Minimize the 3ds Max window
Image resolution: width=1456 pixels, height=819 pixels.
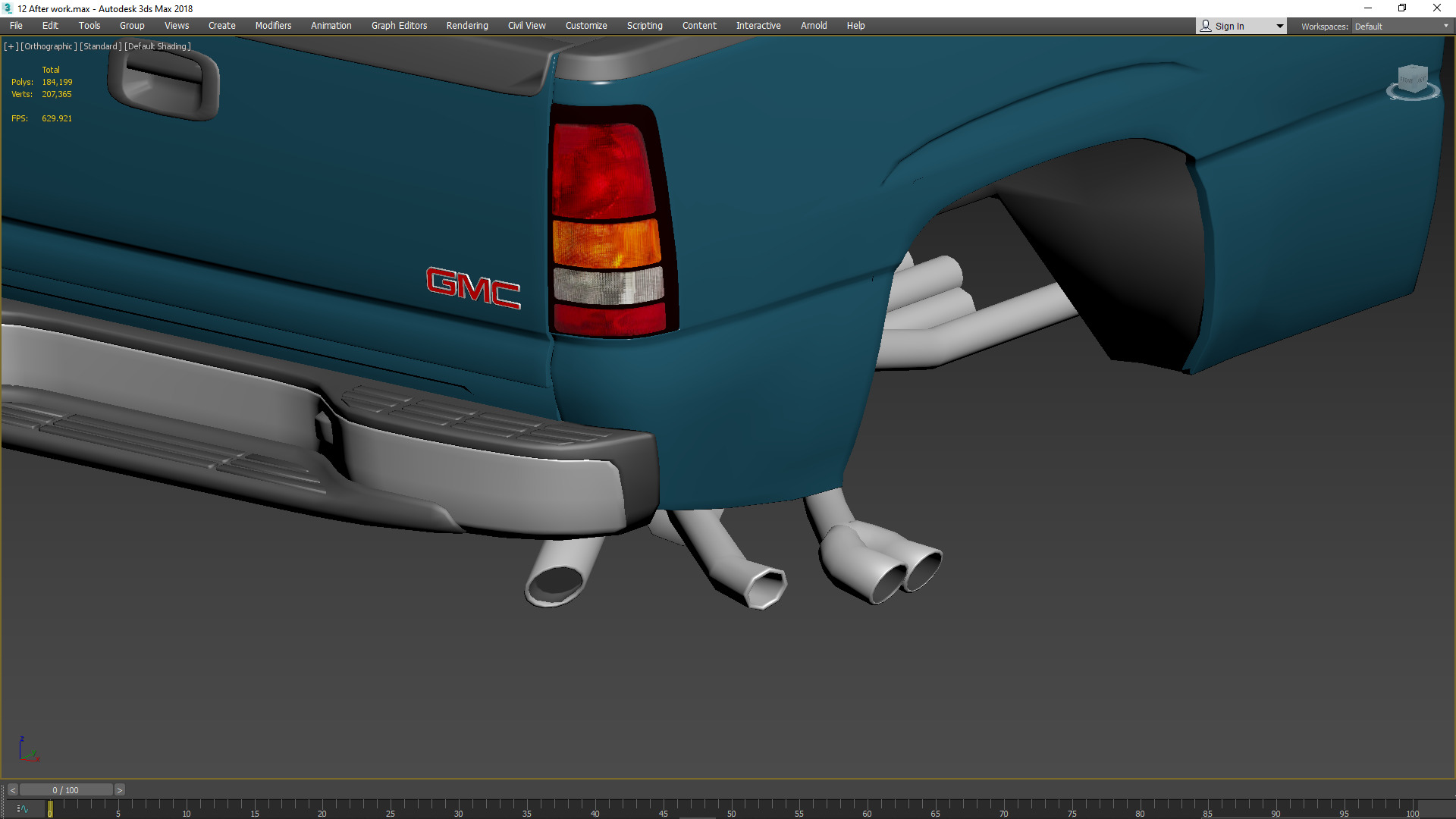(x=1368, y=8)
